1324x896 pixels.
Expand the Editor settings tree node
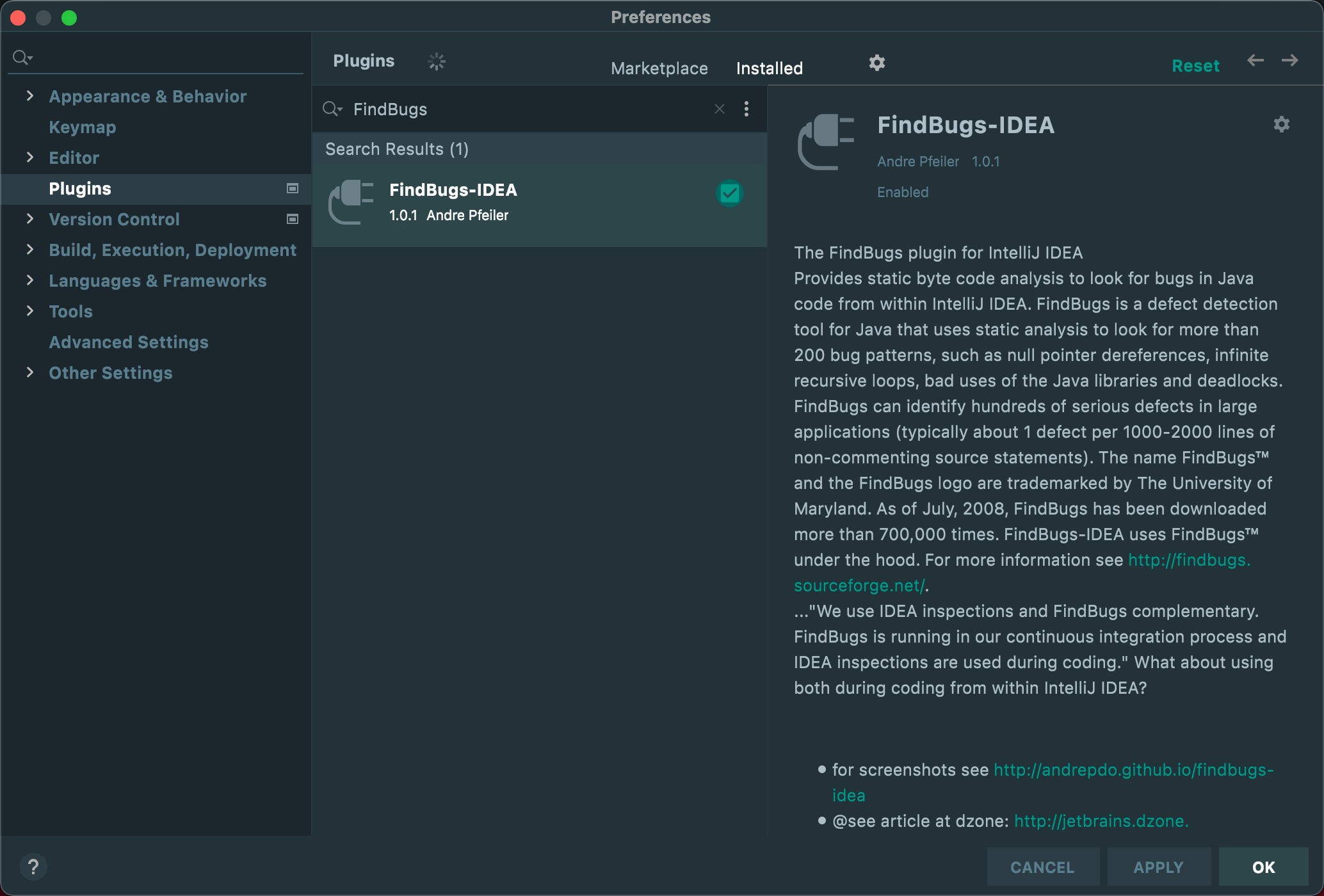pyautogui.click(x=29, y=157)
